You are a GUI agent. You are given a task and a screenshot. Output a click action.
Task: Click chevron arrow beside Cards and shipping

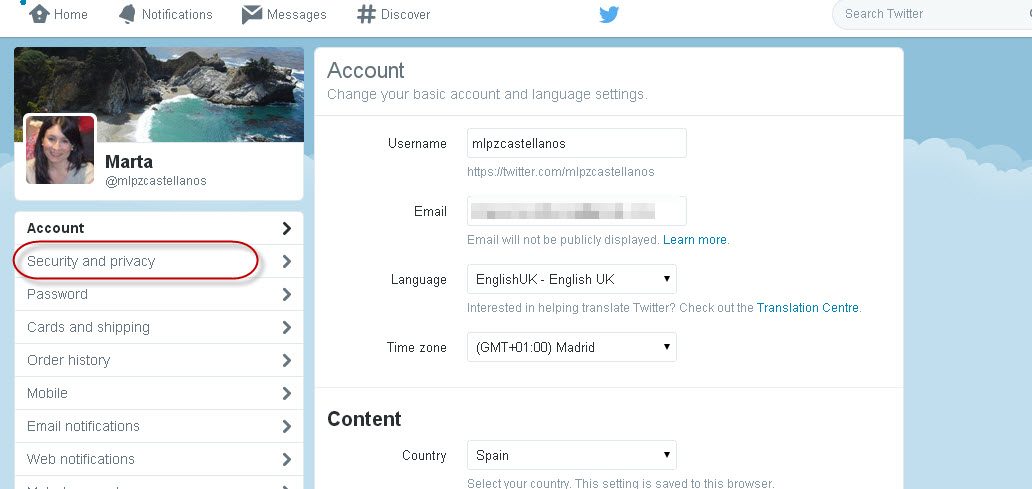(286, 327)
